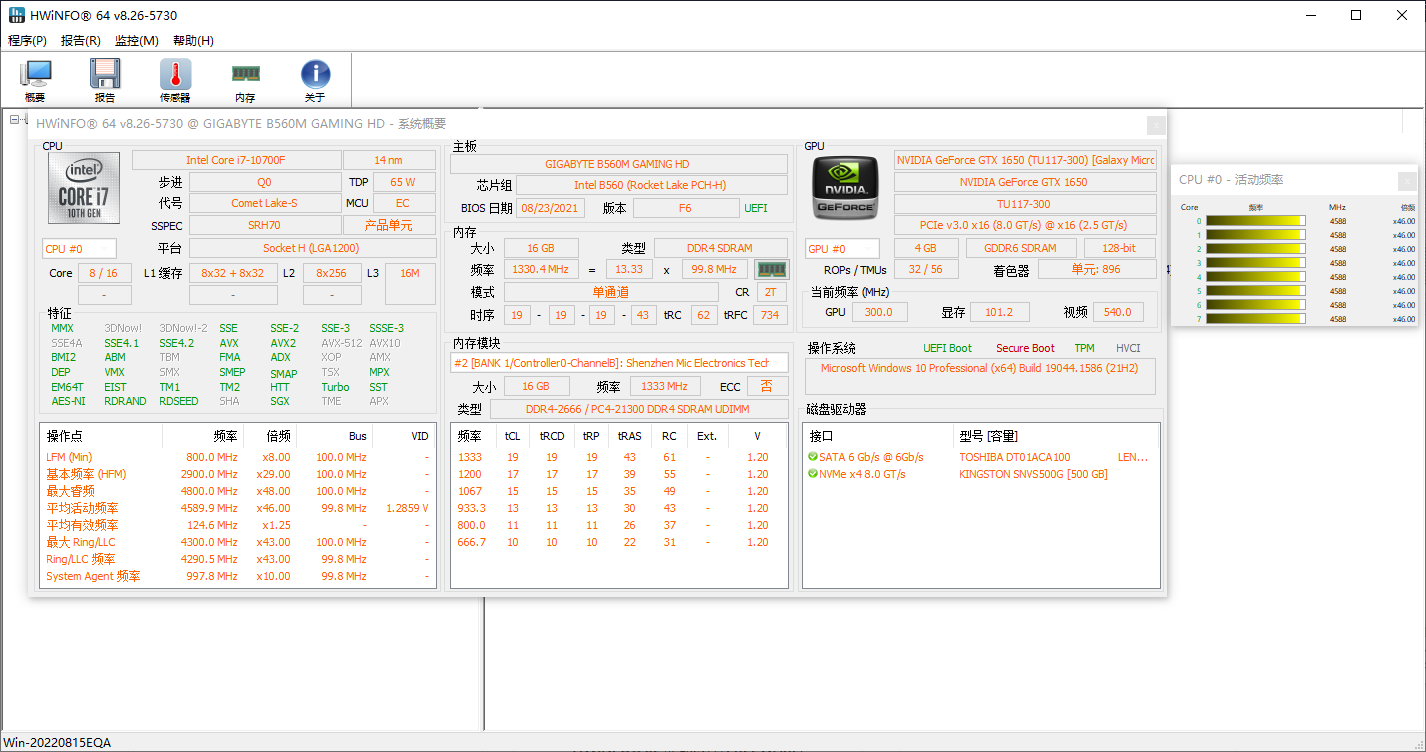Open the 监控(M) menu

(137, 41)
